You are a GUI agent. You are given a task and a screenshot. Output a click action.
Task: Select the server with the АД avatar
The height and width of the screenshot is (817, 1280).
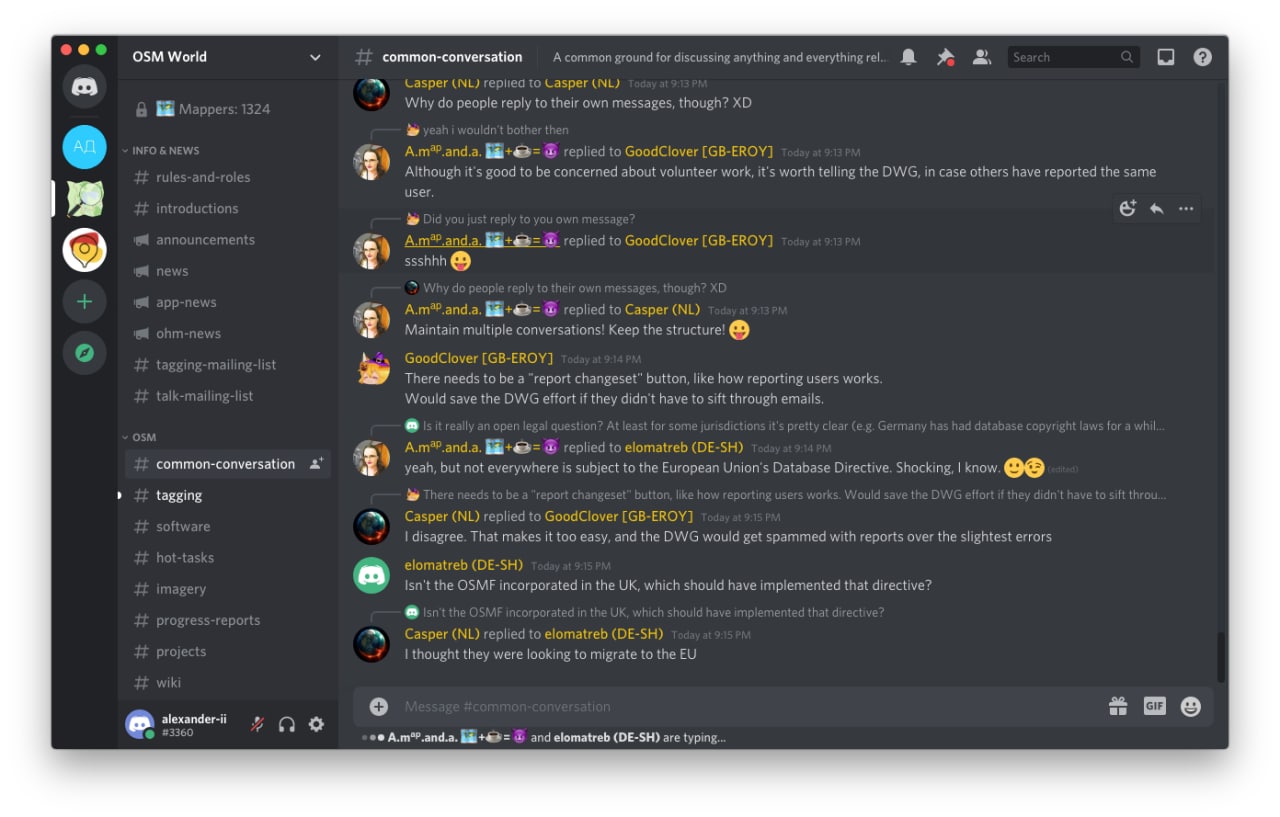click(x=85, y=147)
